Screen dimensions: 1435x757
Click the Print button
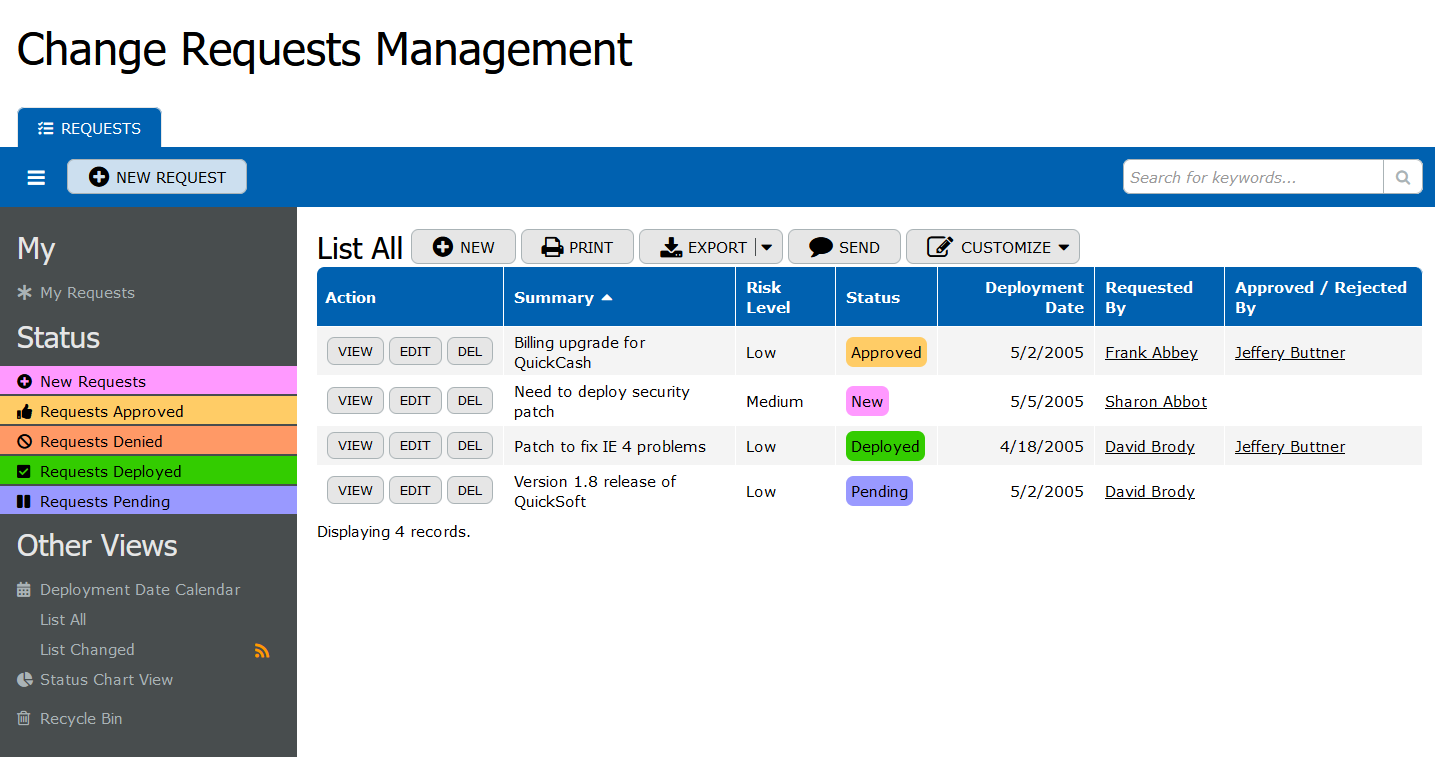577,247
